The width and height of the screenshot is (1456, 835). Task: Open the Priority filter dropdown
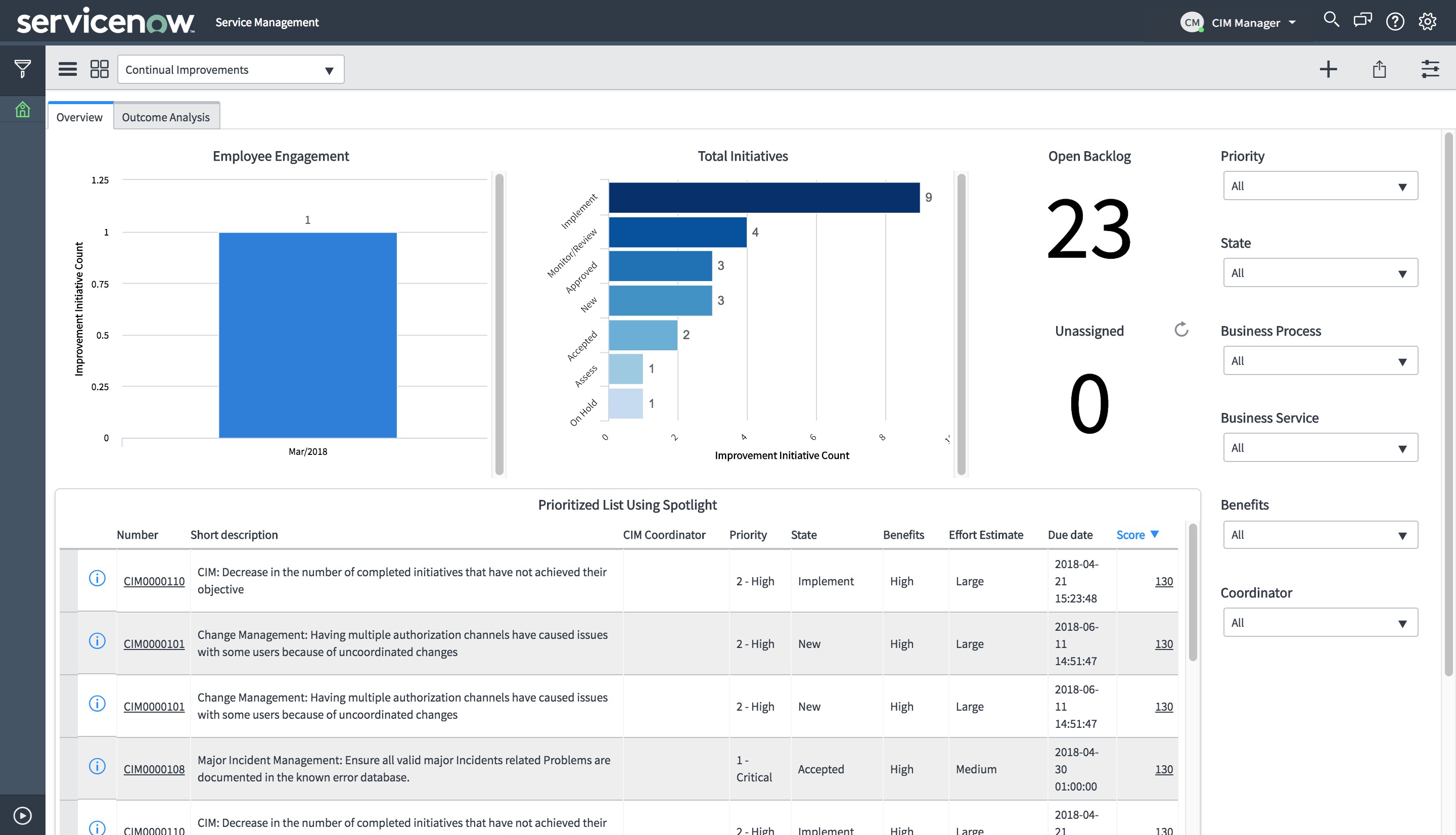pos(1320,185)
